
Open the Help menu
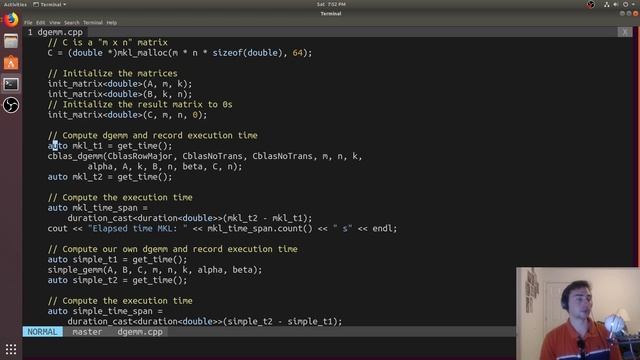111,23
